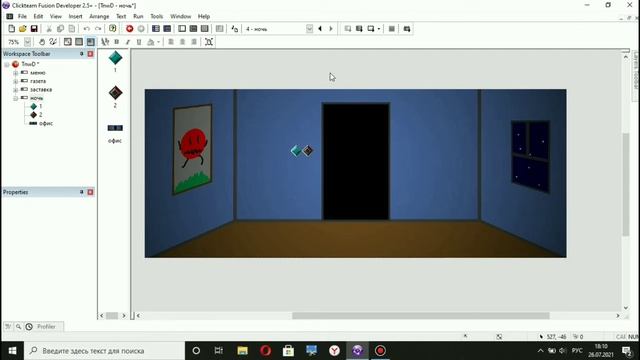Click the frame editor vertical scrollbar thumb
640x360 pixels.
[x=626, y=184]
